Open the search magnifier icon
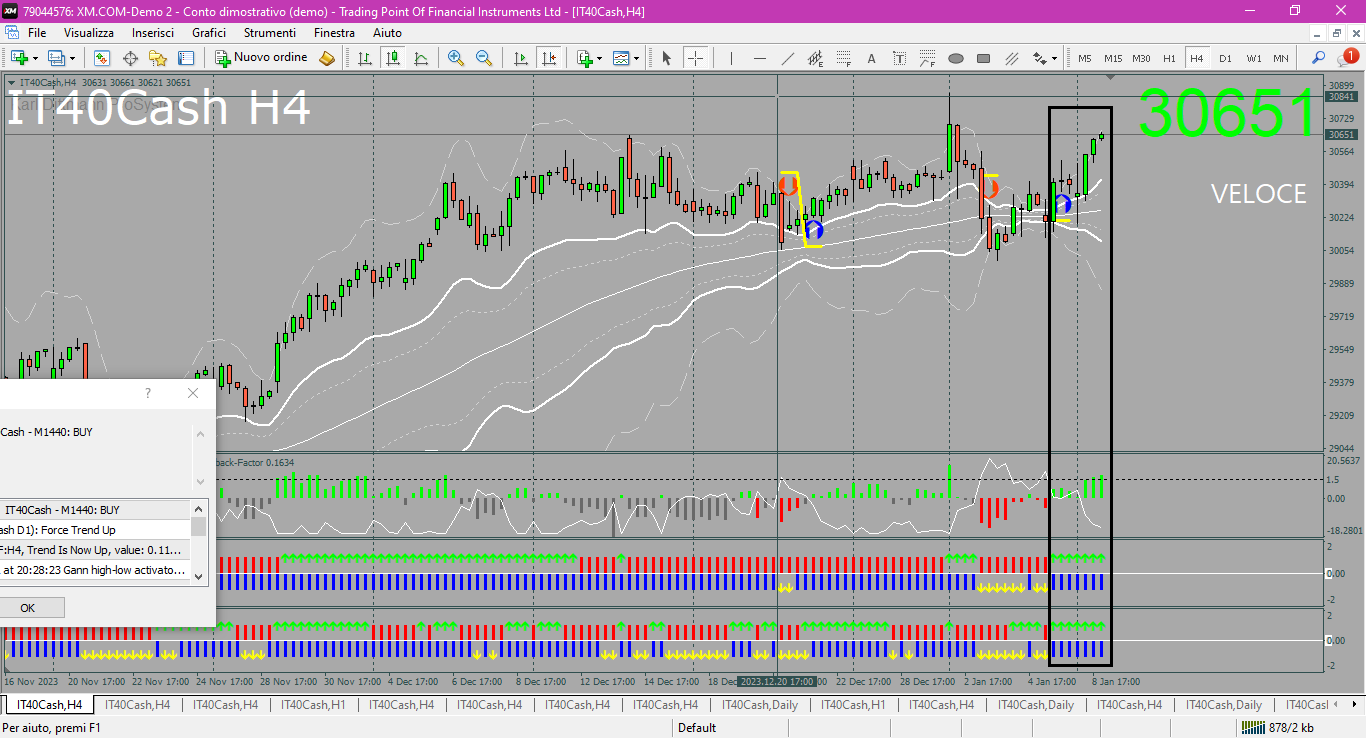The height and width of the screenshot is (738, 1366). (x=1318, y=58)
